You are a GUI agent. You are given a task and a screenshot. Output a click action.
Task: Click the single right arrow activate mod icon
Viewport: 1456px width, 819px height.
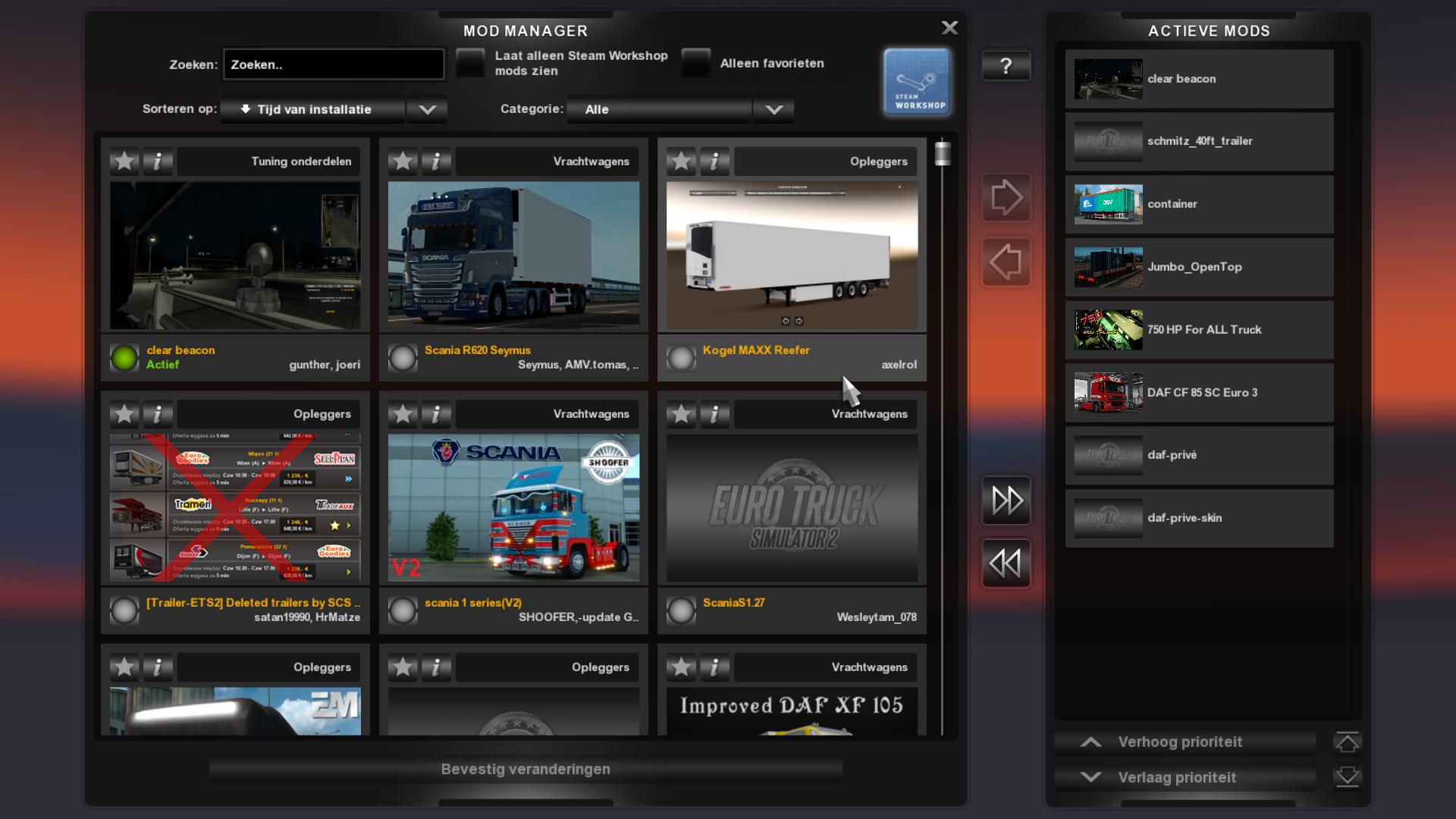click(1006, 198)
